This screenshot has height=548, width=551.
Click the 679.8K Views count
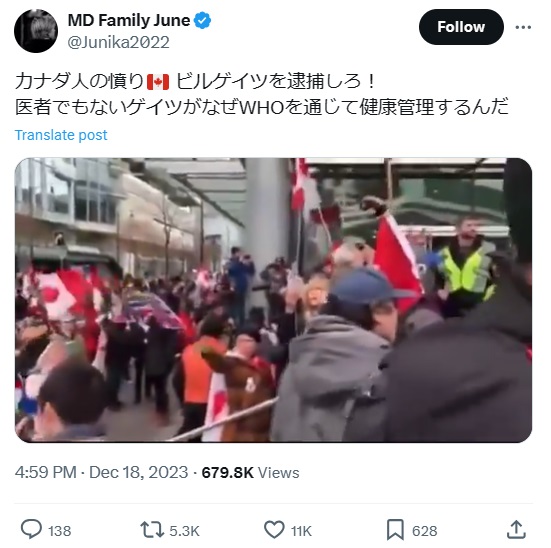click(250, 472)
